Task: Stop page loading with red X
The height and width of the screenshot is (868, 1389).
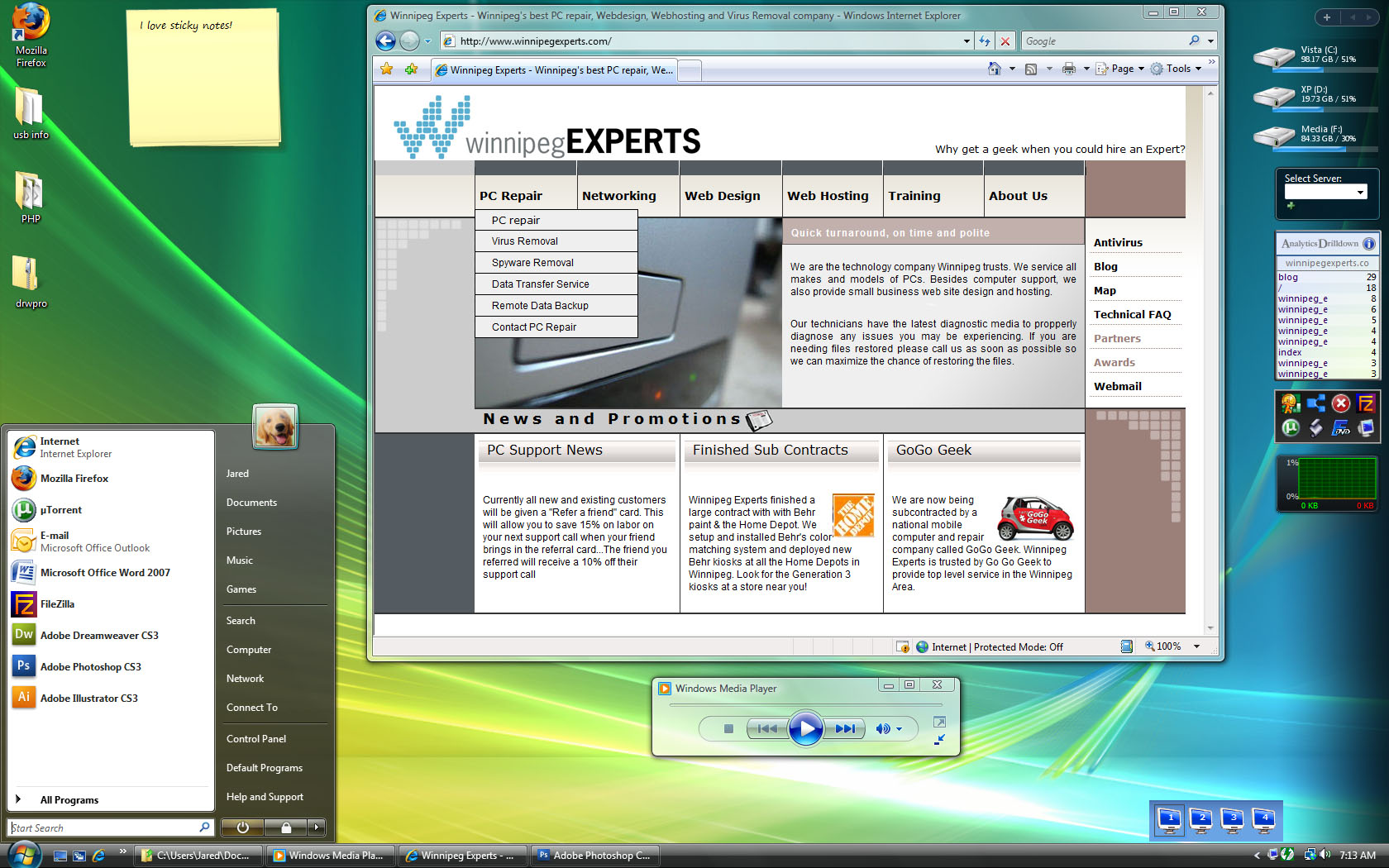Action: pos(1005,41)
